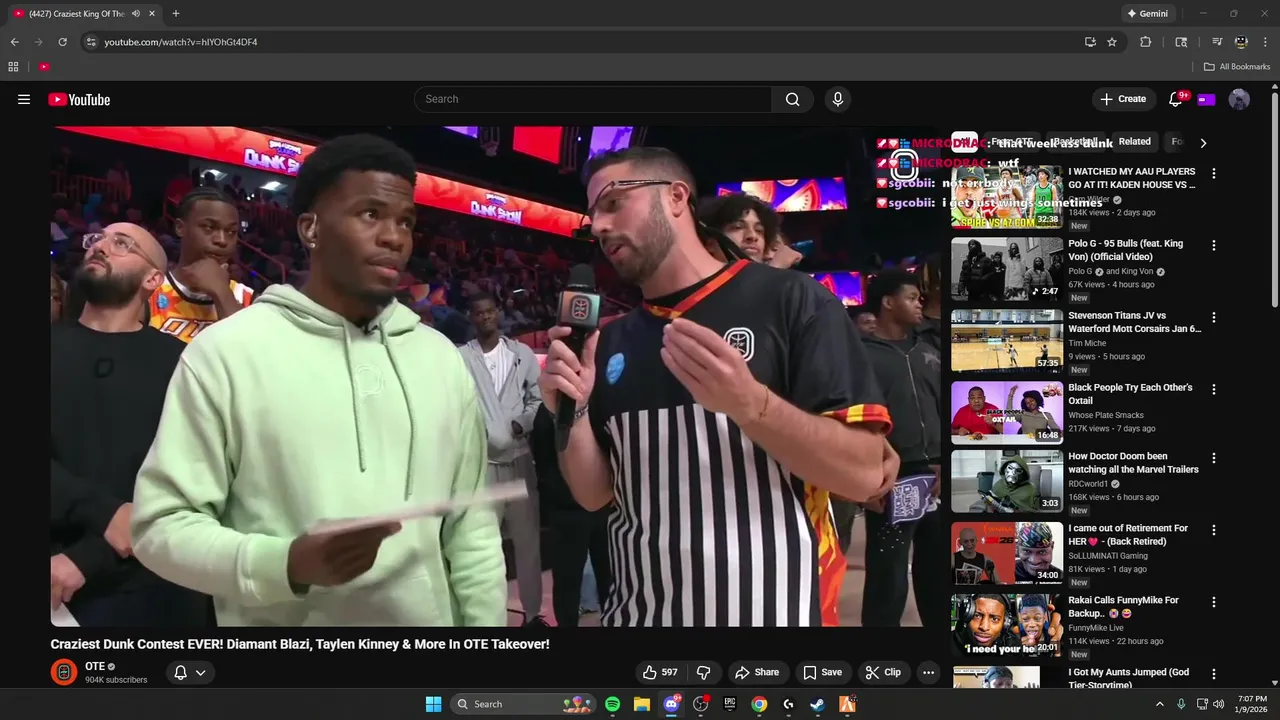Open options for Rakai Calls FunnyMike video
1280x720 pixels.
click(x=1214, y=602)
